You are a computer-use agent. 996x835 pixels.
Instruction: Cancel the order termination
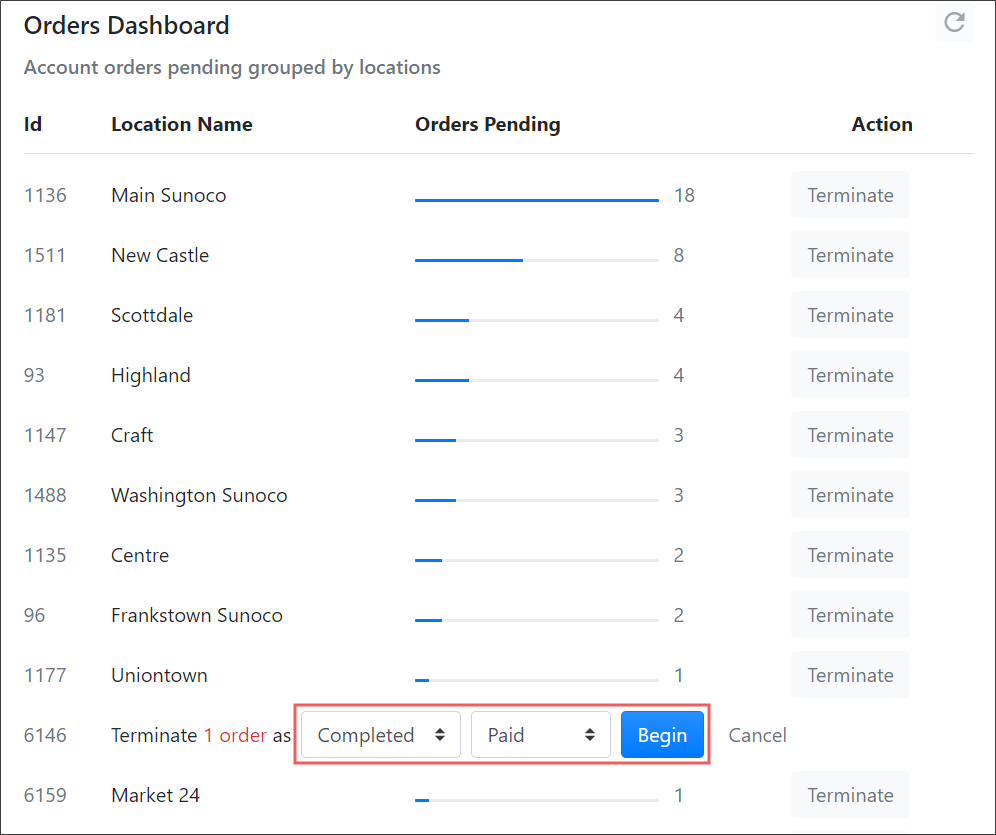(757, 735)
